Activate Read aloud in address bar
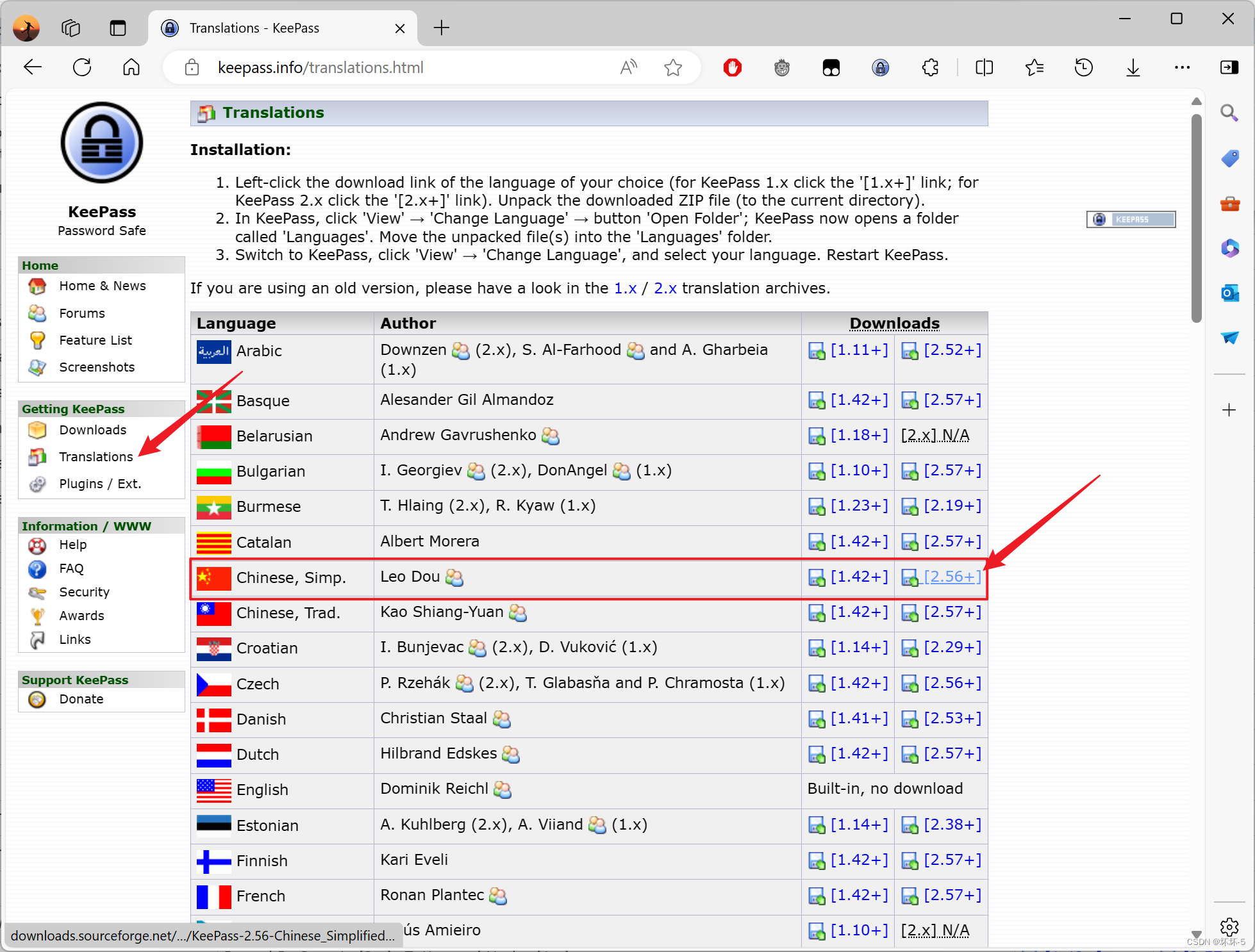 629,67
